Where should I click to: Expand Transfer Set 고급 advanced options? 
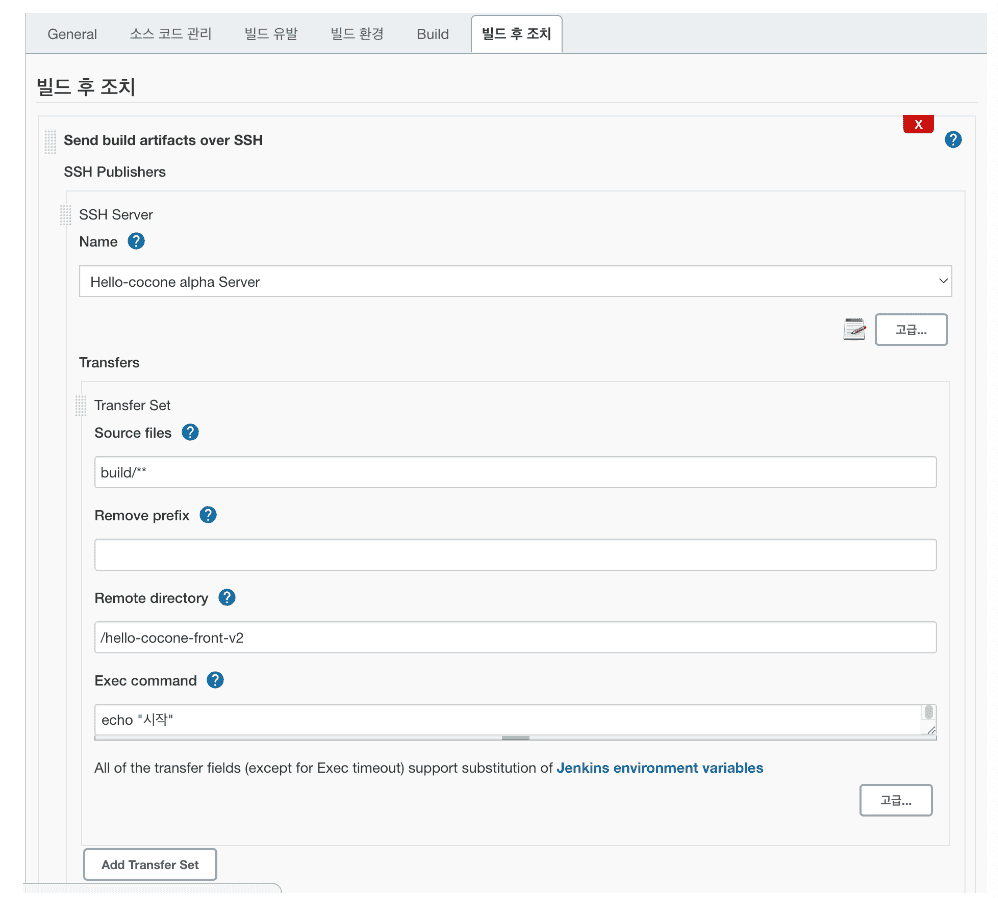pyautogui.click(x=896, y=800)
